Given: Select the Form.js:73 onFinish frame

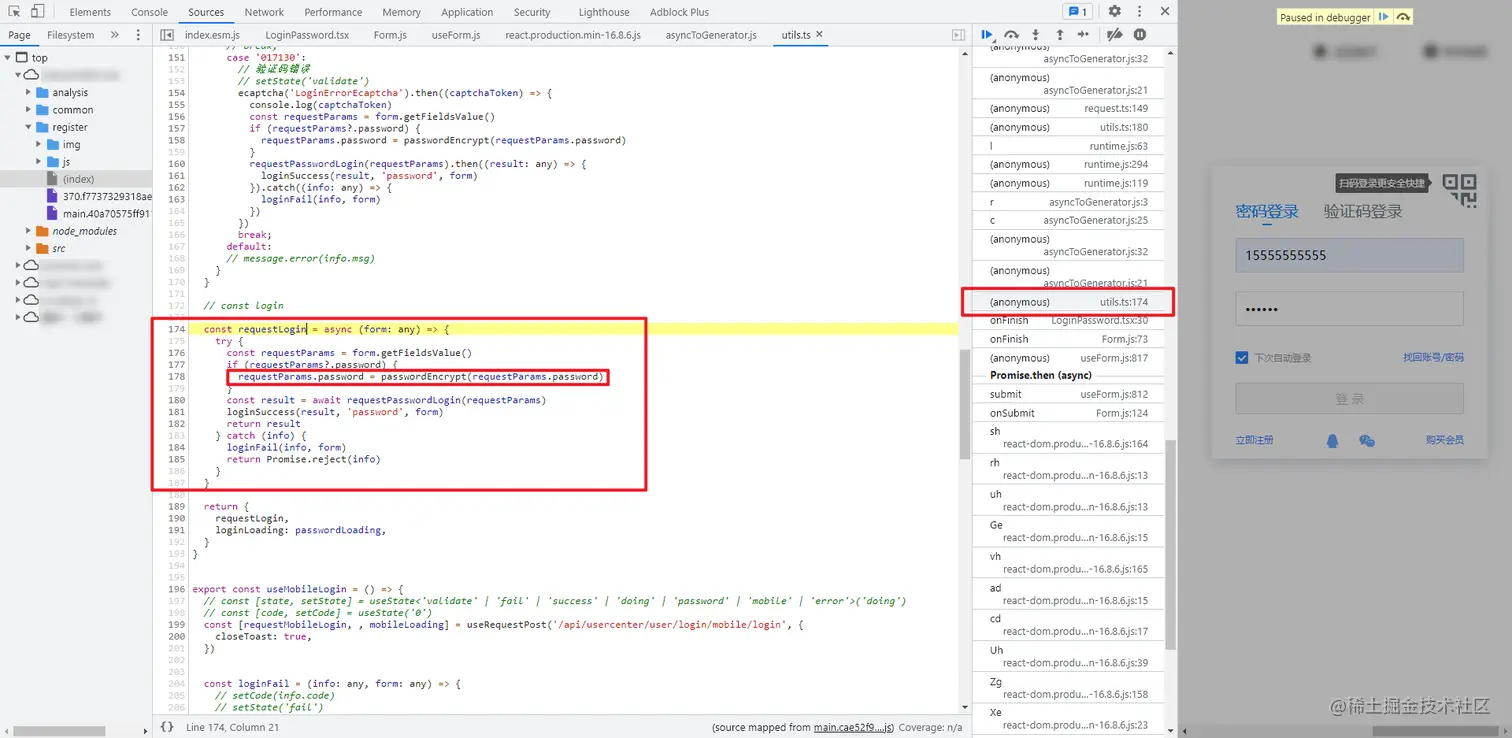Looking at the screenshot, I should [x=1067, y=339].
